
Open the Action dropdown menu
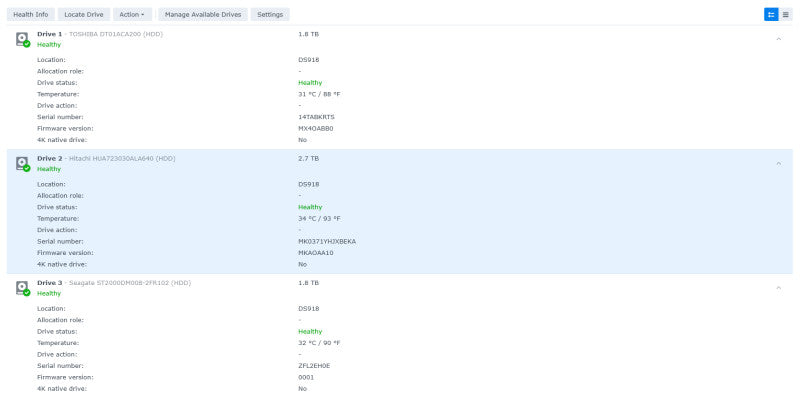pos(132,14)
